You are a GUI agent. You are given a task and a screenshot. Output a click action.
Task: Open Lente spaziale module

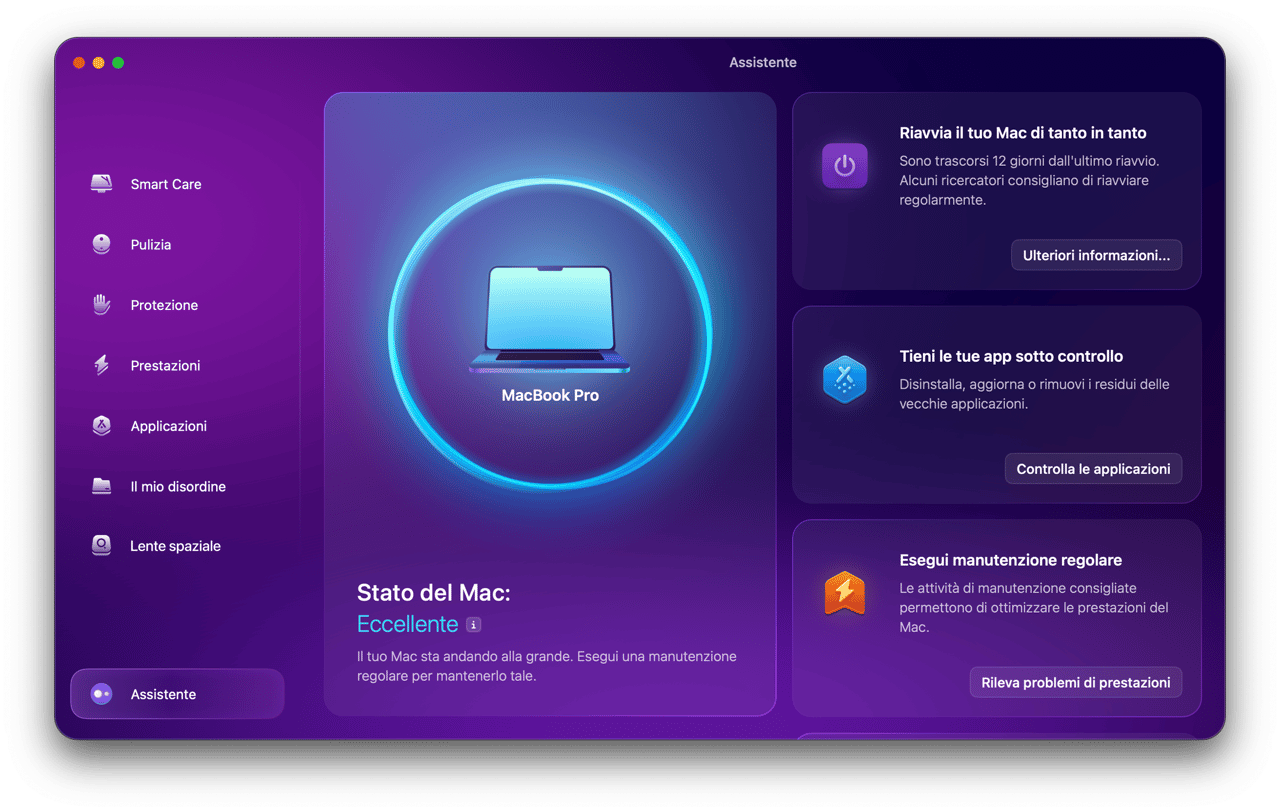(x=175, y=546)
